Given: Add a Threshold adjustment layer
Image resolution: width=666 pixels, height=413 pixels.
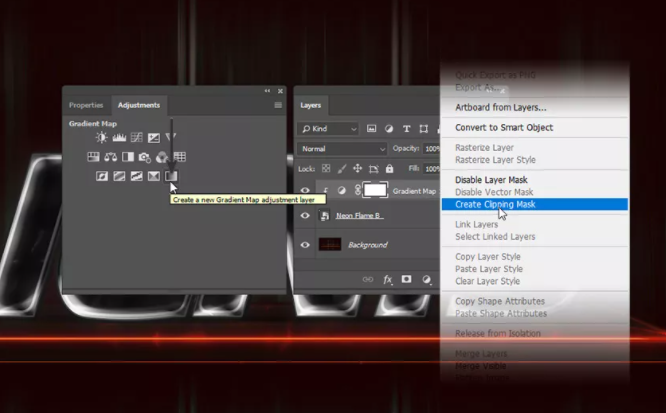Looking at the screenshot, I should point(136,176).
